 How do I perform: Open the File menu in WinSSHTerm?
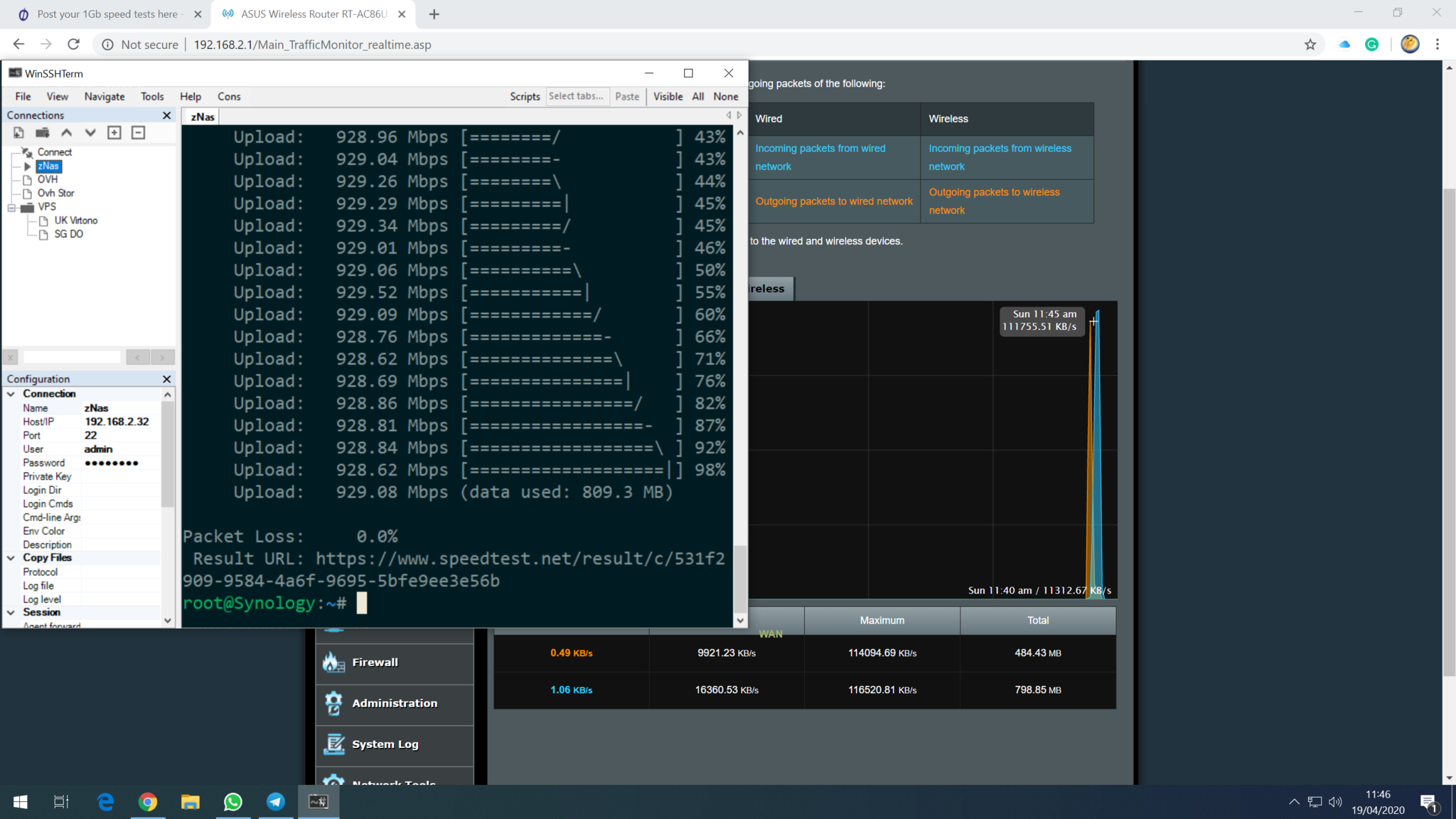click(23, 97)
